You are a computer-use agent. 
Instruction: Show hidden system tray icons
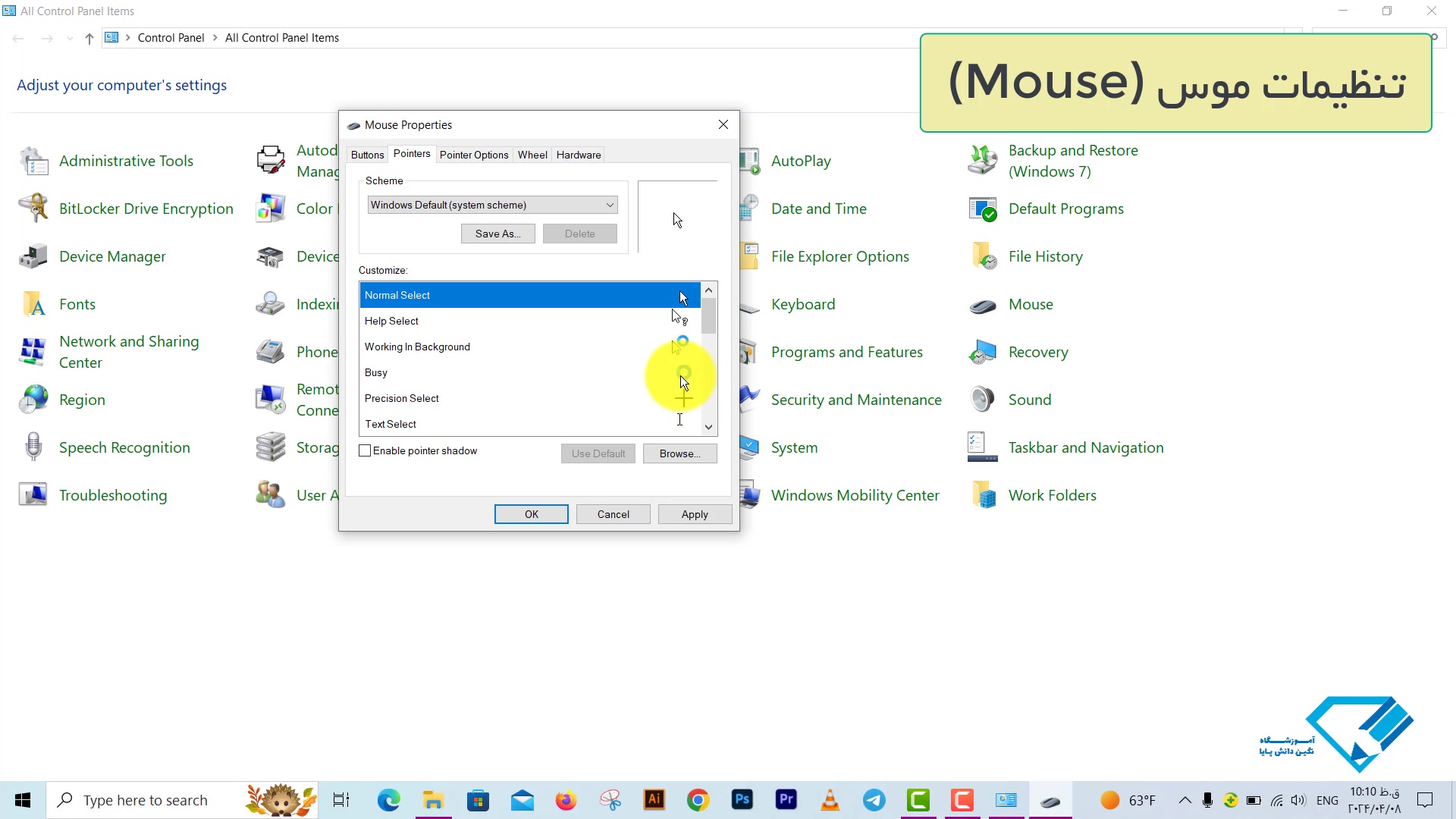pos(1185,800)
